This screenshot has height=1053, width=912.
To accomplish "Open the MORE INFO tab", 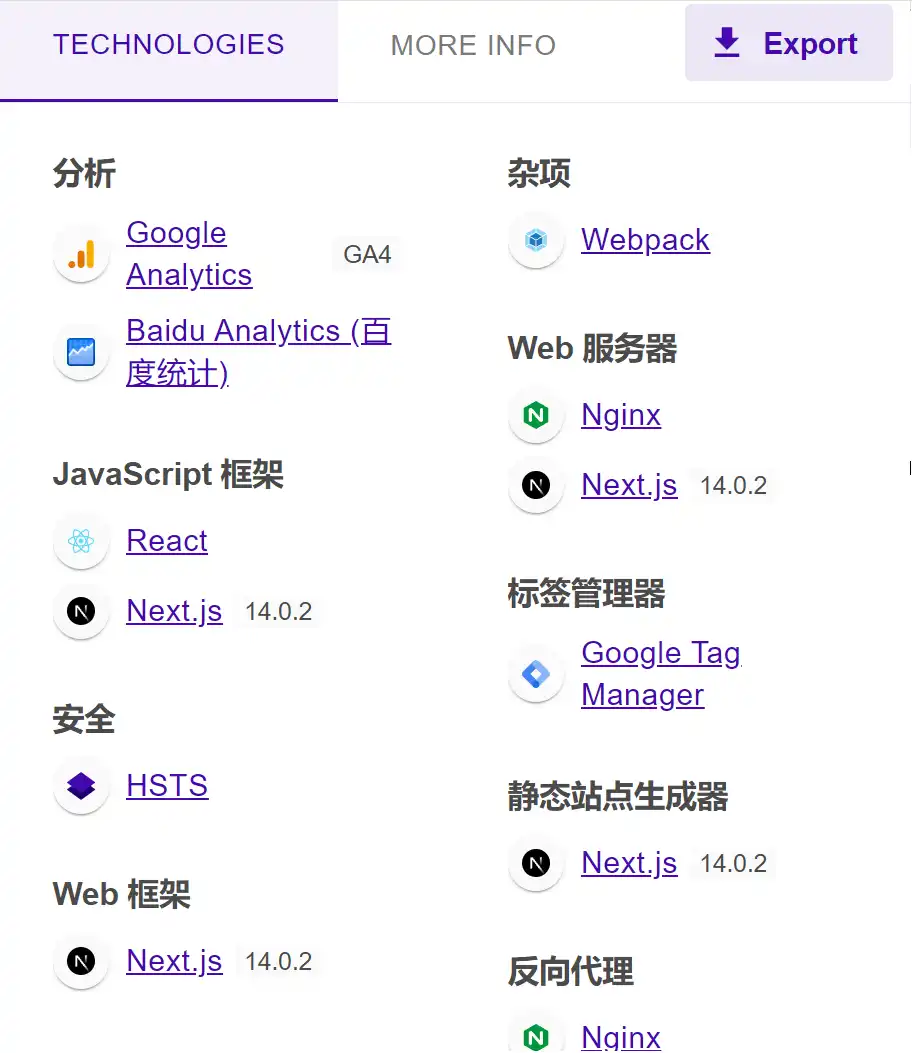I will [473, 45].
